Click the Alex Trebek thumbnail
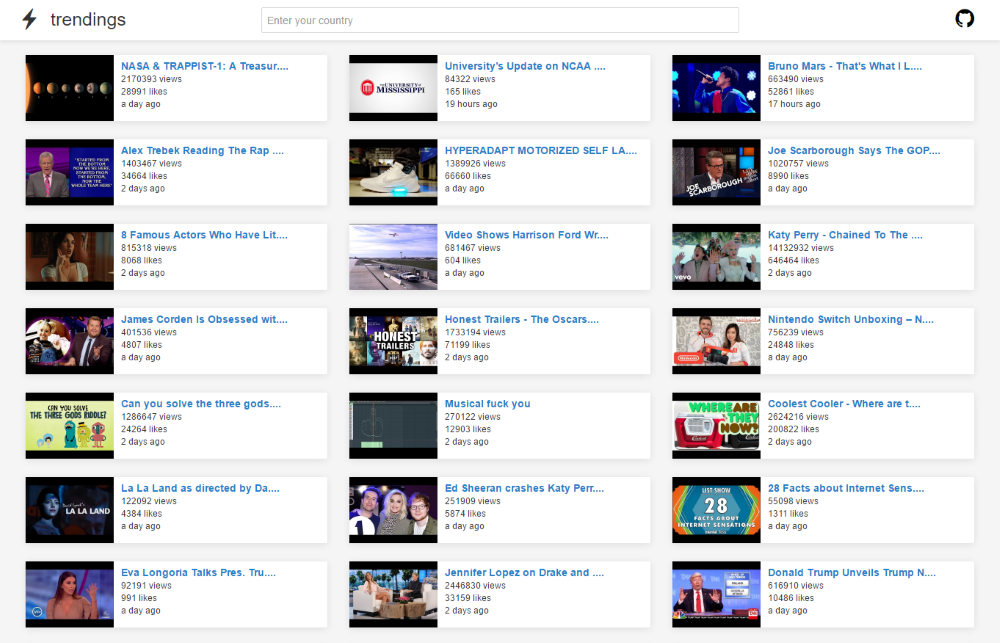 click(x=70, y=172)
